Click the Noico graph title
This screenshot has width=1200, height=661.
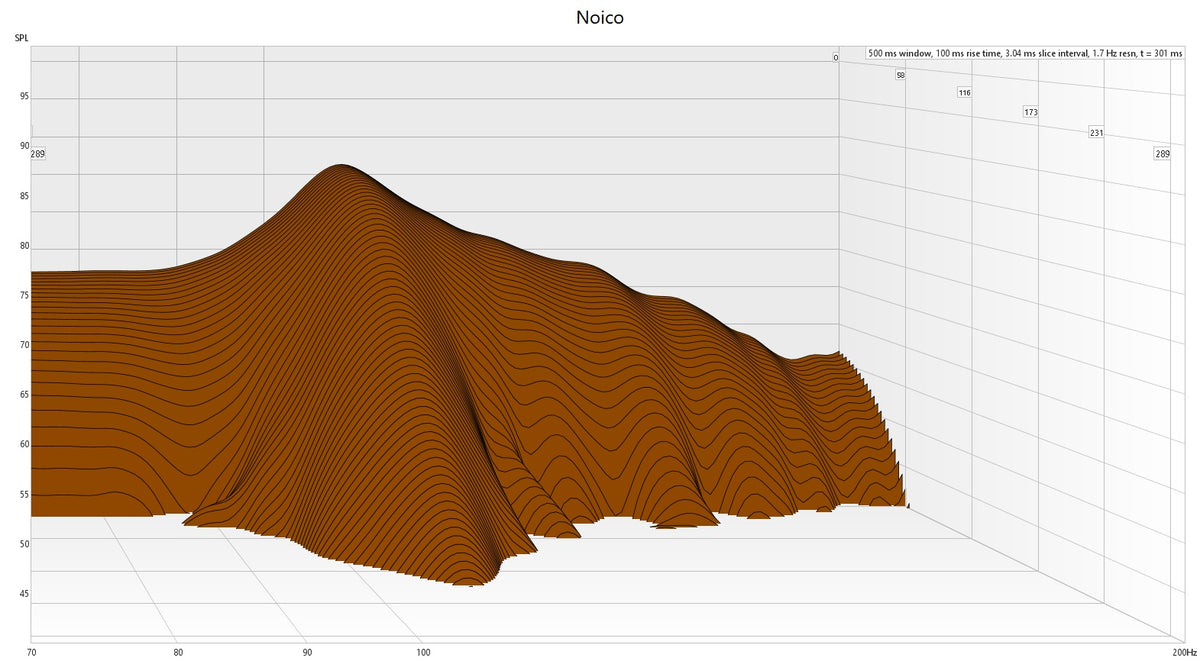point(599,17)
